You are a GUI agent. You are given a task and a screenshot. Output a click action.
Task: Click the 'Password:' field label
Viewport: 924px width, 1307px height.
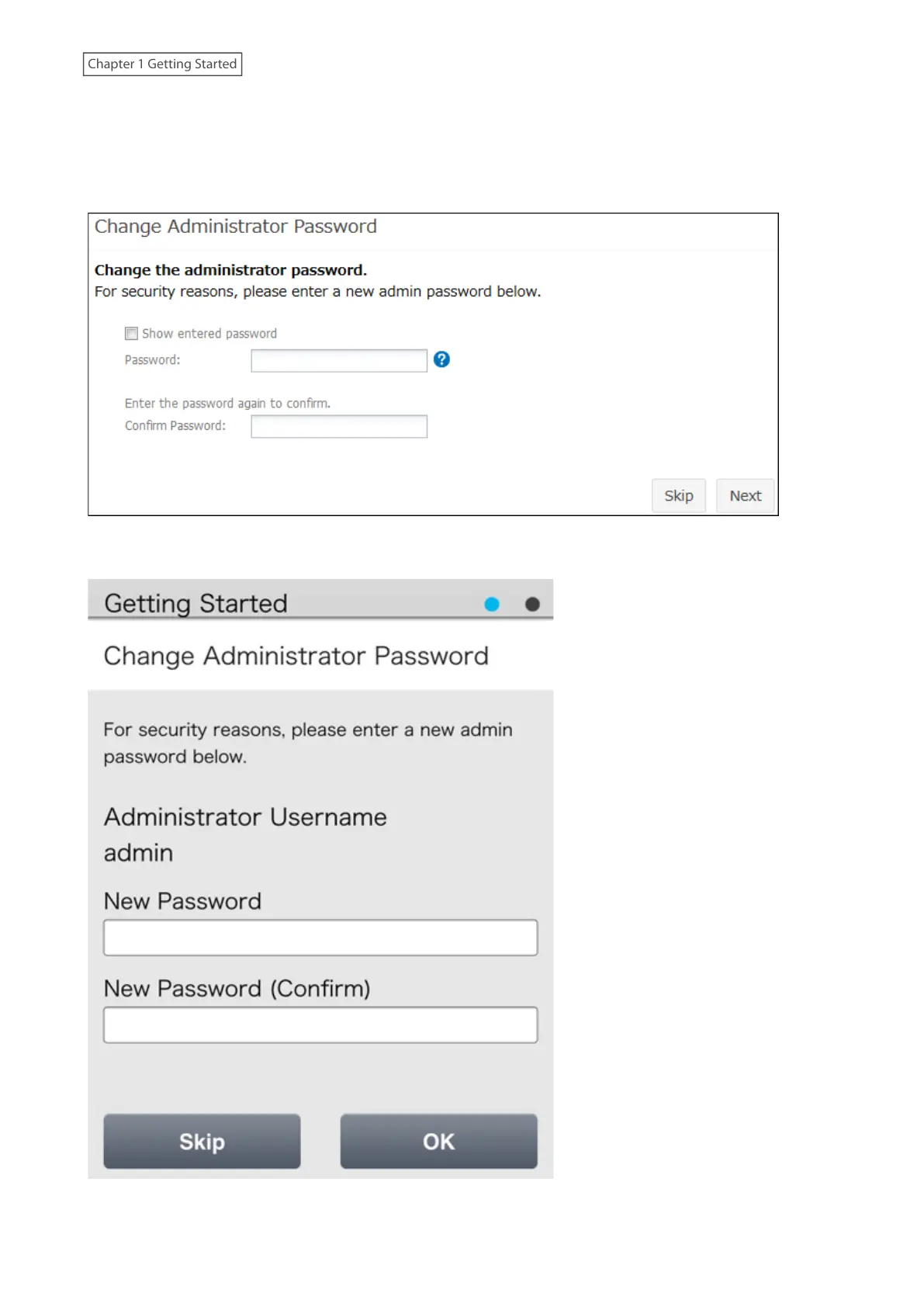pos(152,360)
